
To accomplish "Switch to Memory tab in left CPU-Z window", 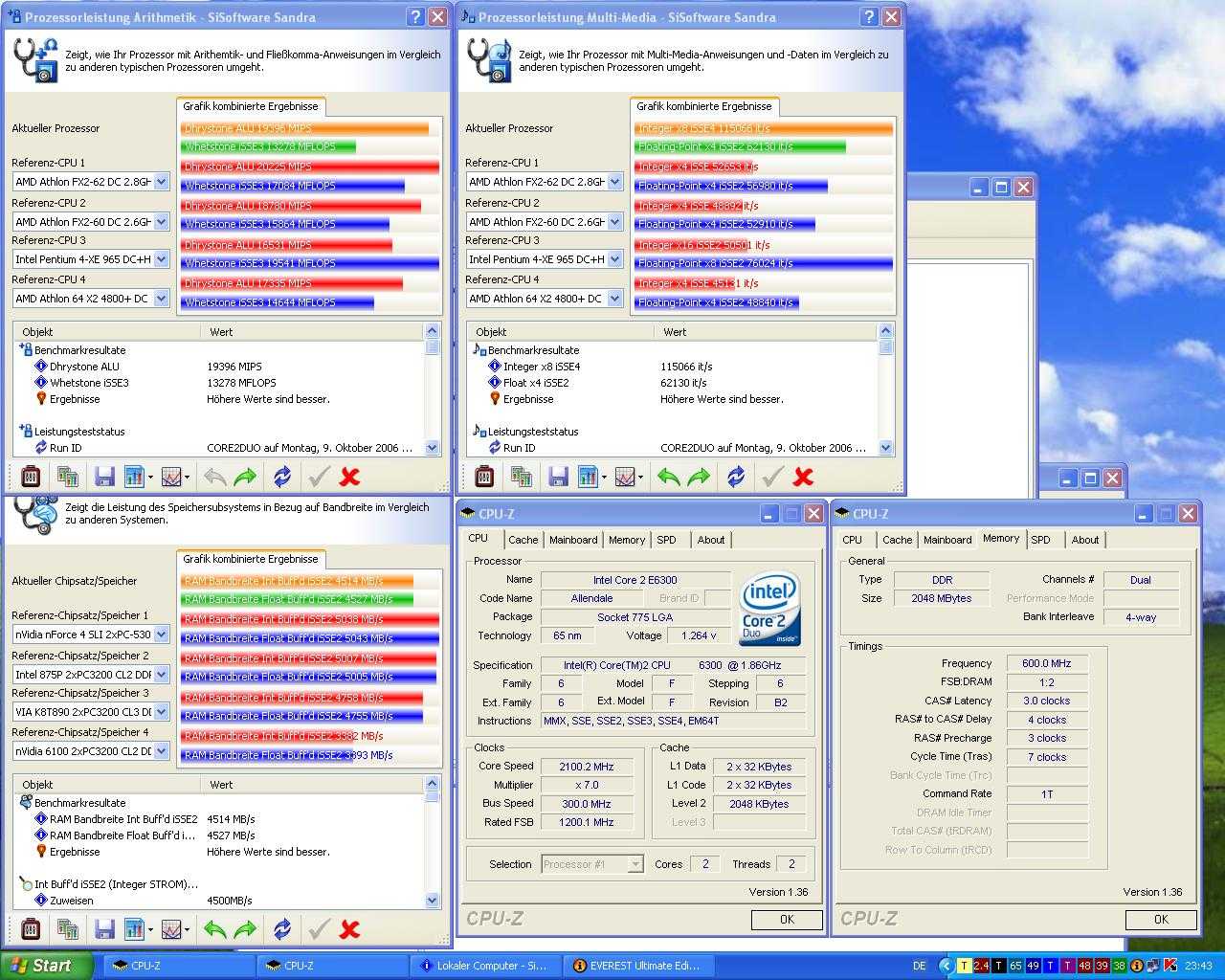I will [x=627, y=540].
